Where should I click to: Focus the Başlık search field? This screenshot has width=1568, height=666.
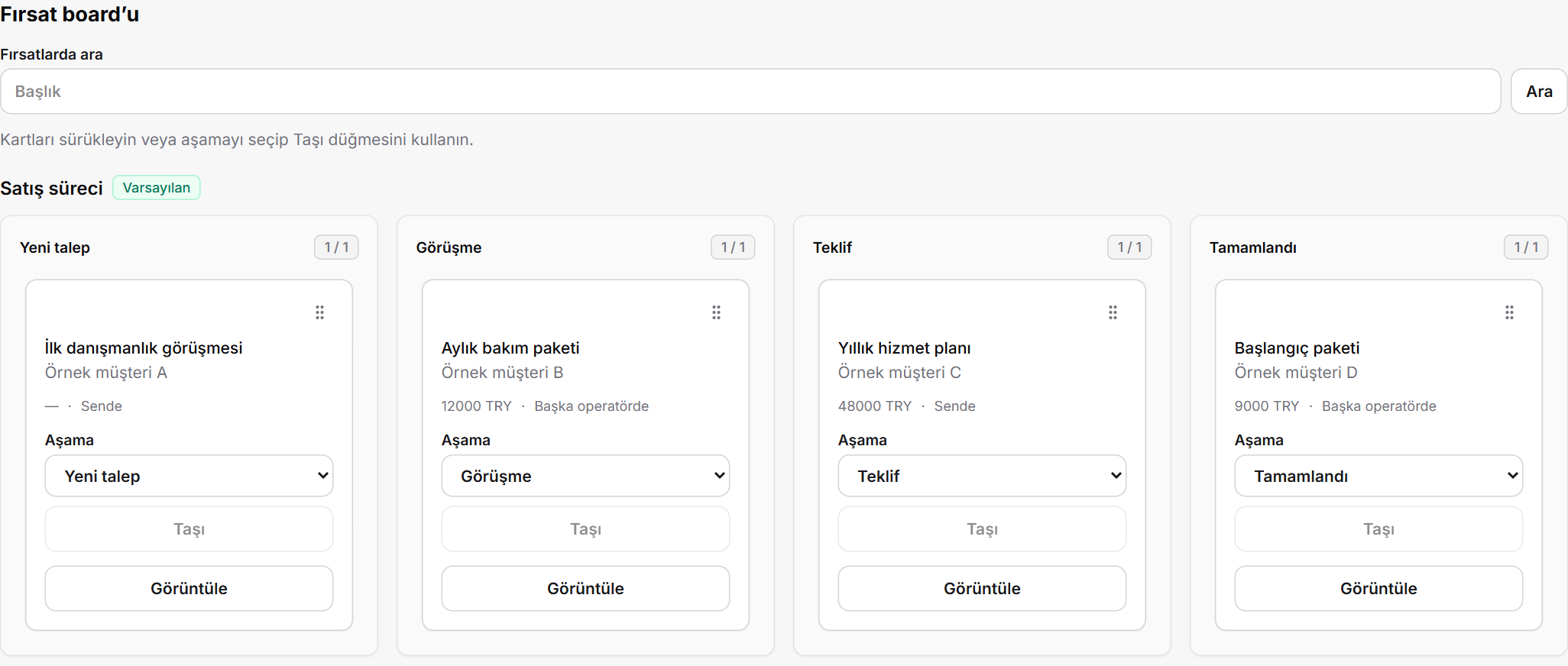750,92
